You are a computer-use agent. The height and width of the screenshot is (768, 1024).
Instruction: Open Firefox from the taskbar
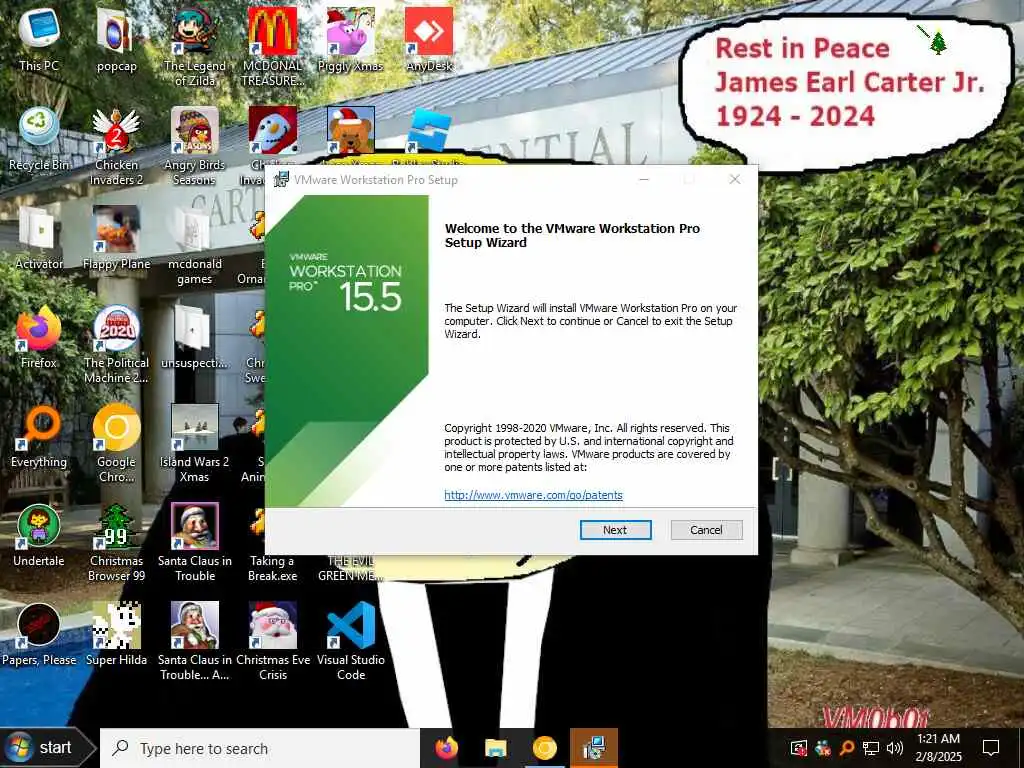click(447, 748)
